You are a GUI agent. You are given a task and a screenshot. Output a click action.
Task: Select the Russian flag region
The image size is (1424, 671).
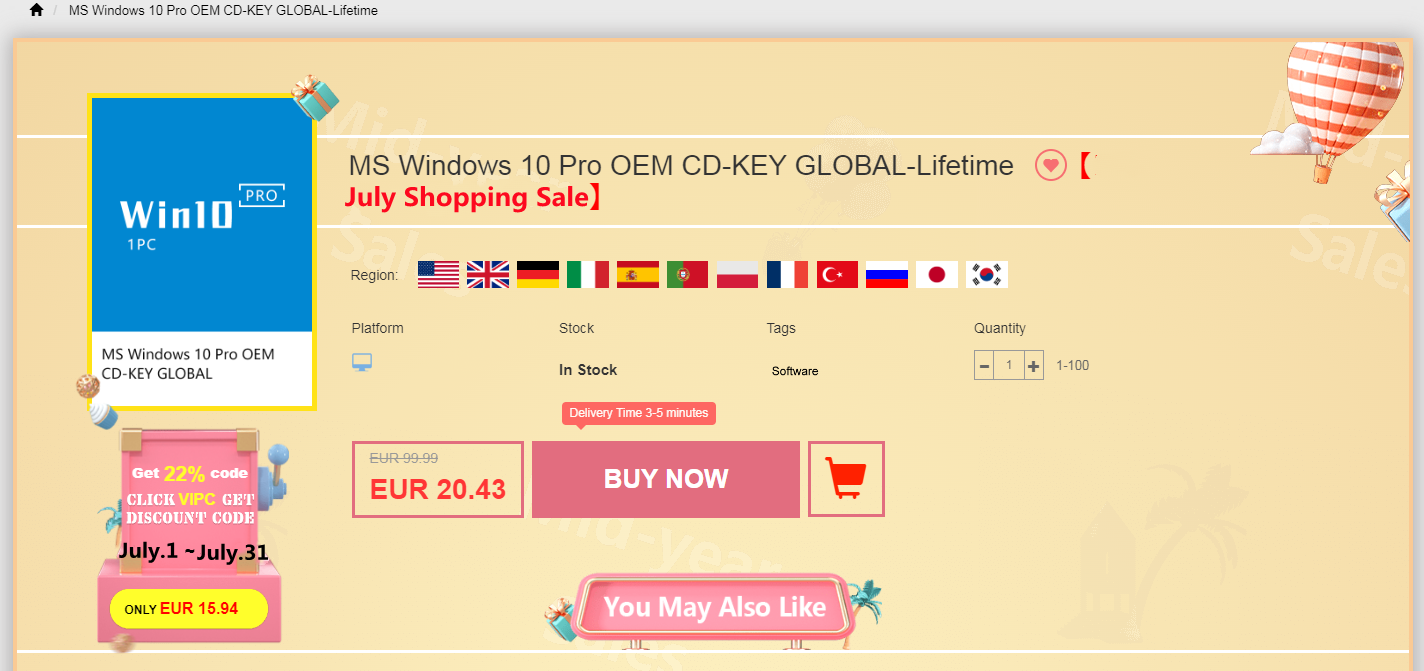[x=888, y=274]
